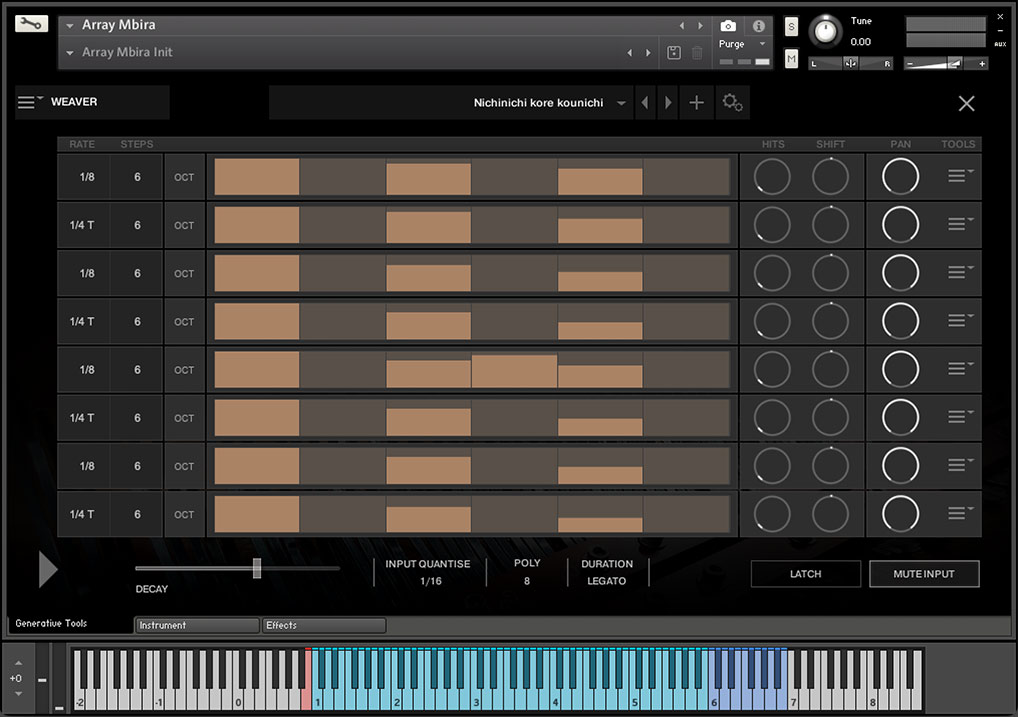1018x717 pixels.
Task: Open the WEAVER hamburger menu dropdown
Action: [x=30, y=102]
